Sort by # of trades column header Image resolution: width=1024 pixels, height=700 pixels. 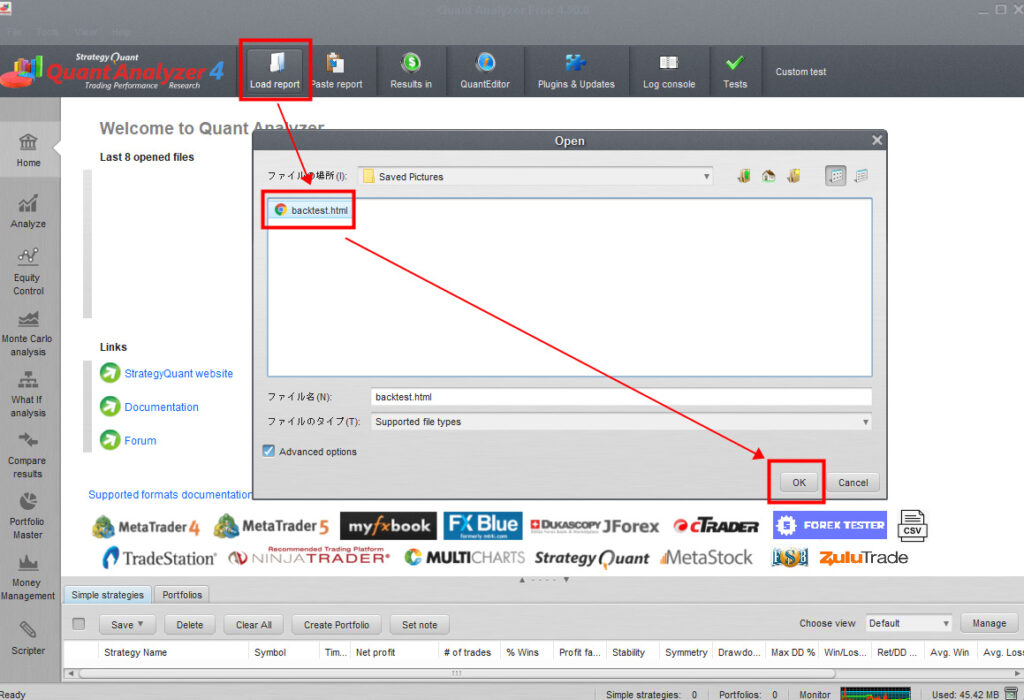click(x=467, y=652)
